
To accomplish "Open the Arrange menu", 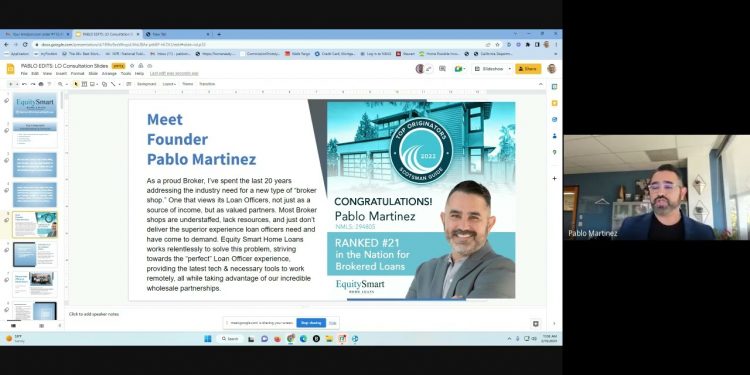I will (109, 74).
